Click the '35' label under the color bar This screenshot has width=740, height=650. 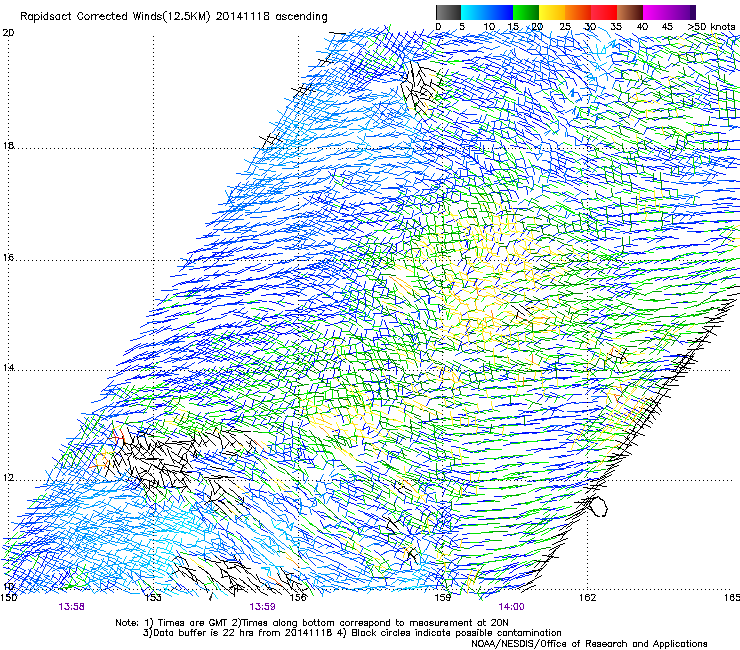[x=616, y=27]
